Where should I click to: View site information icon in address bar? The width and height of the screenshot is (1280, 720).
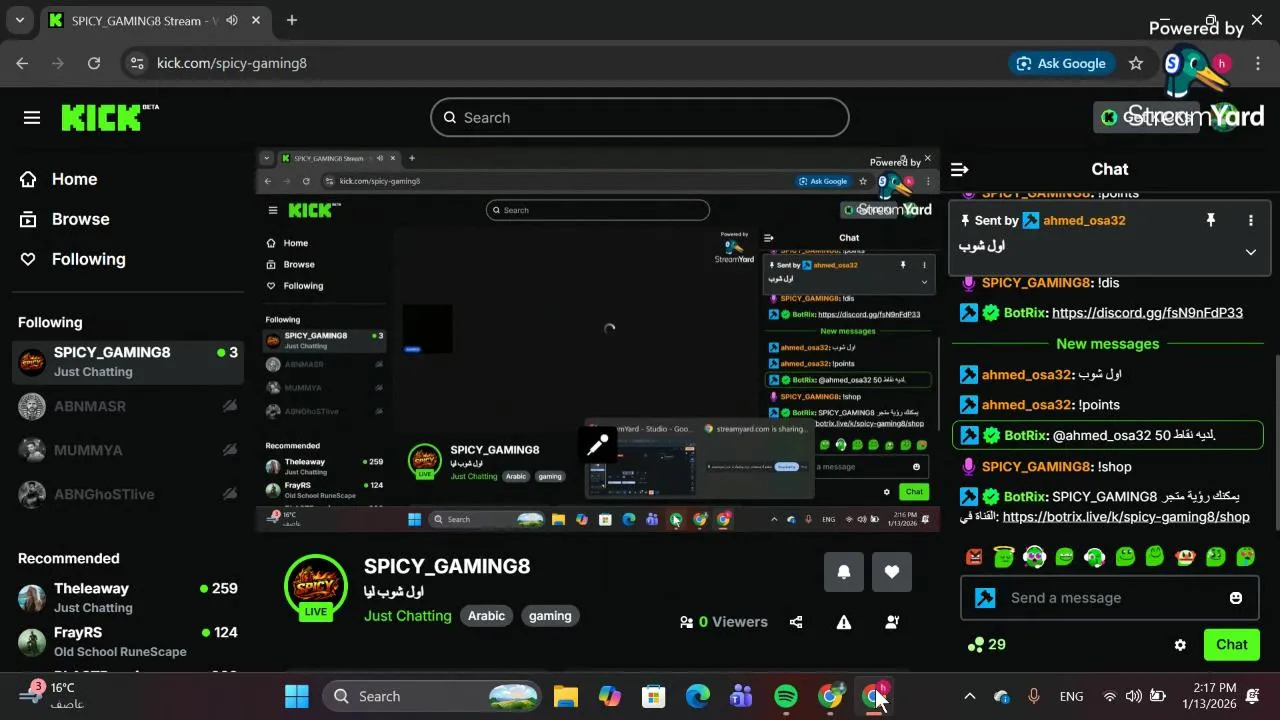pyautogui.click(x=137, y=63)
